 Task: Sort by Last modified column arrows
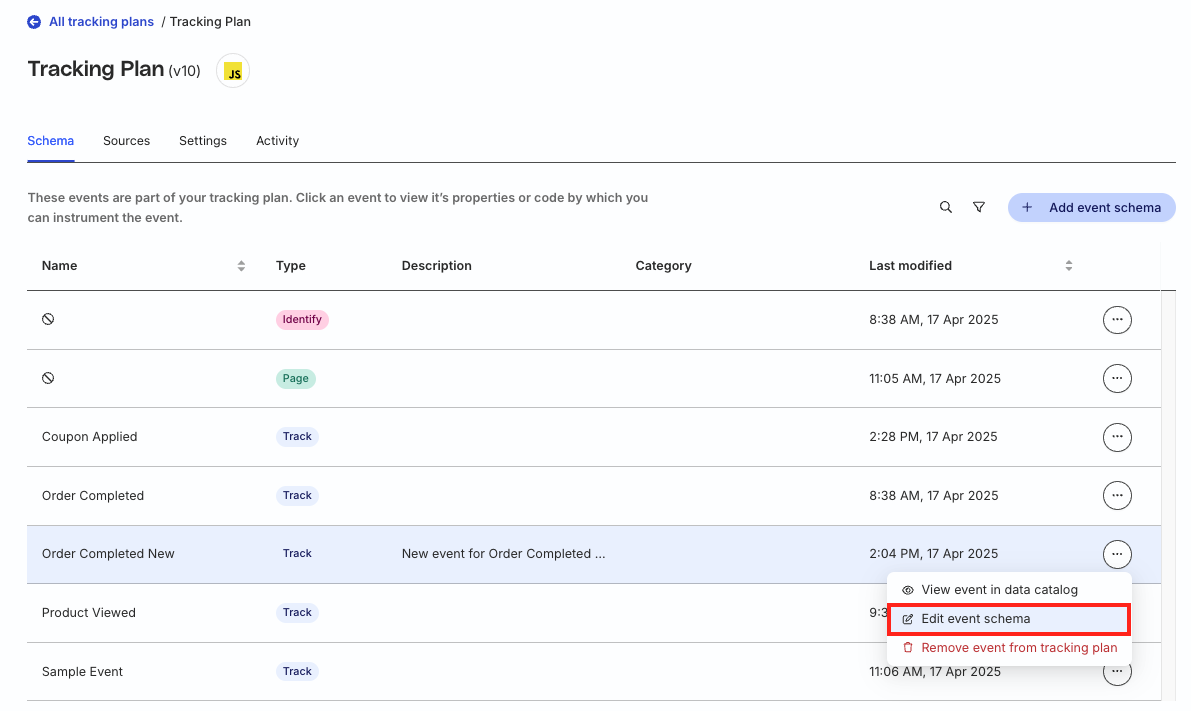click(1068, 266)
